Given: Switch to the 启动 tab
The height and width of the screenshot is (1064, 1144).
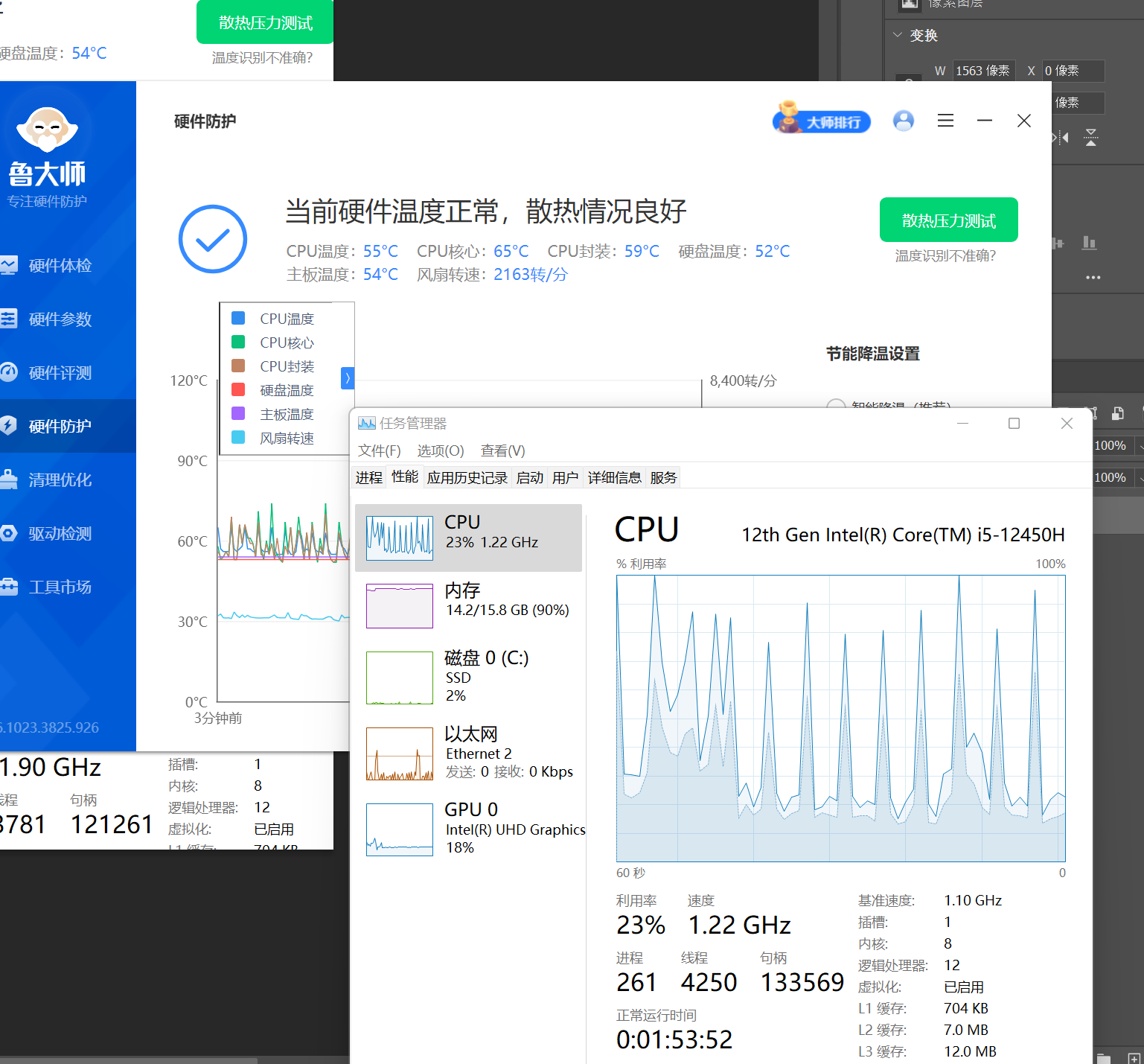Looking at the screenshot, I should click(529, 478).
